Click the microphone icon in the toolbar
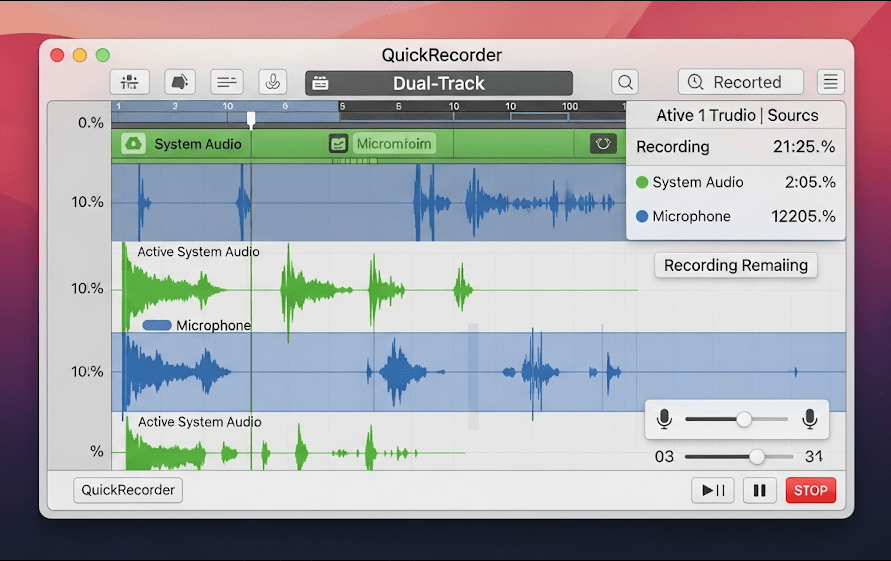This screenshot has height=561, width=891. (x=272, y=83)
